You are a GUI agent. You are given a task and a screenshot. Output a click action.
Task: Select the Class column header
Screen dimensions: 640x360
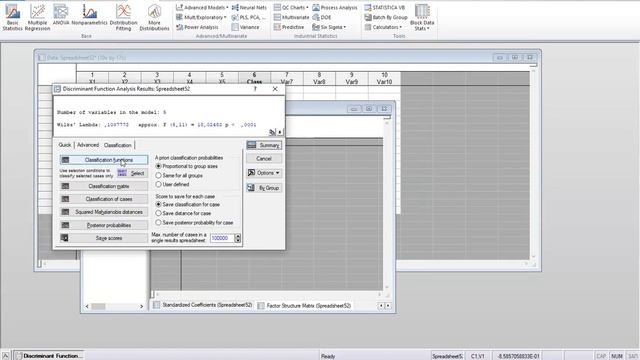point(254,78)
